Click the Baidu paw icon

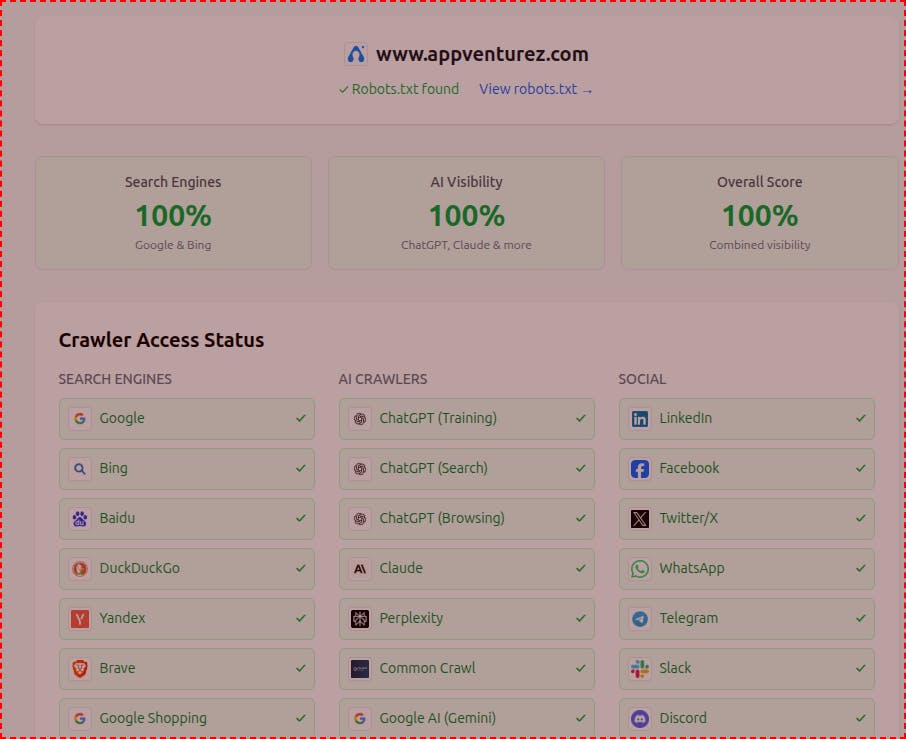pyautogui.click(x=80, y=518)
